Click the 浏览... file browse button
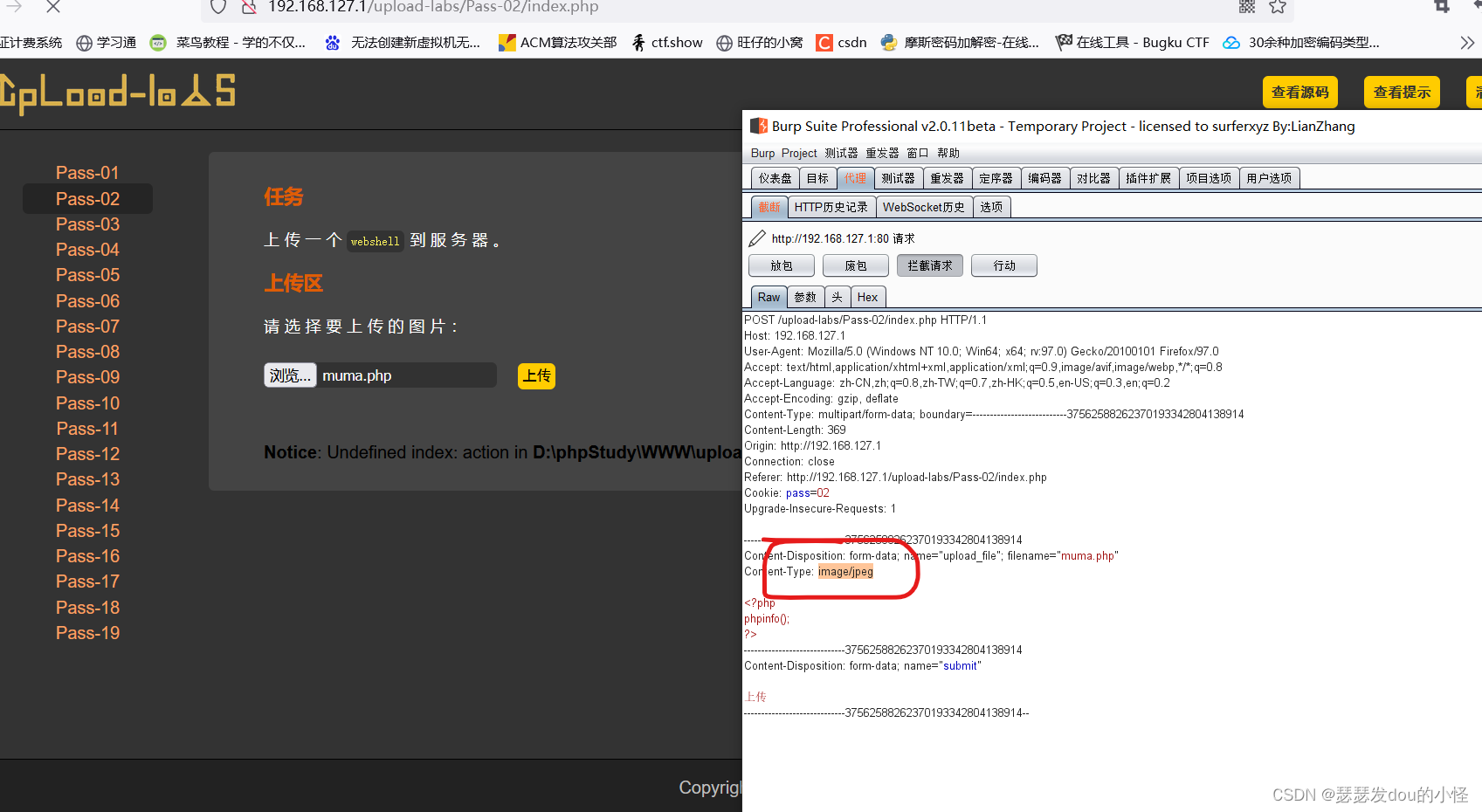The width and height of the screenshot is (1482, 812). tap(290, 375)
